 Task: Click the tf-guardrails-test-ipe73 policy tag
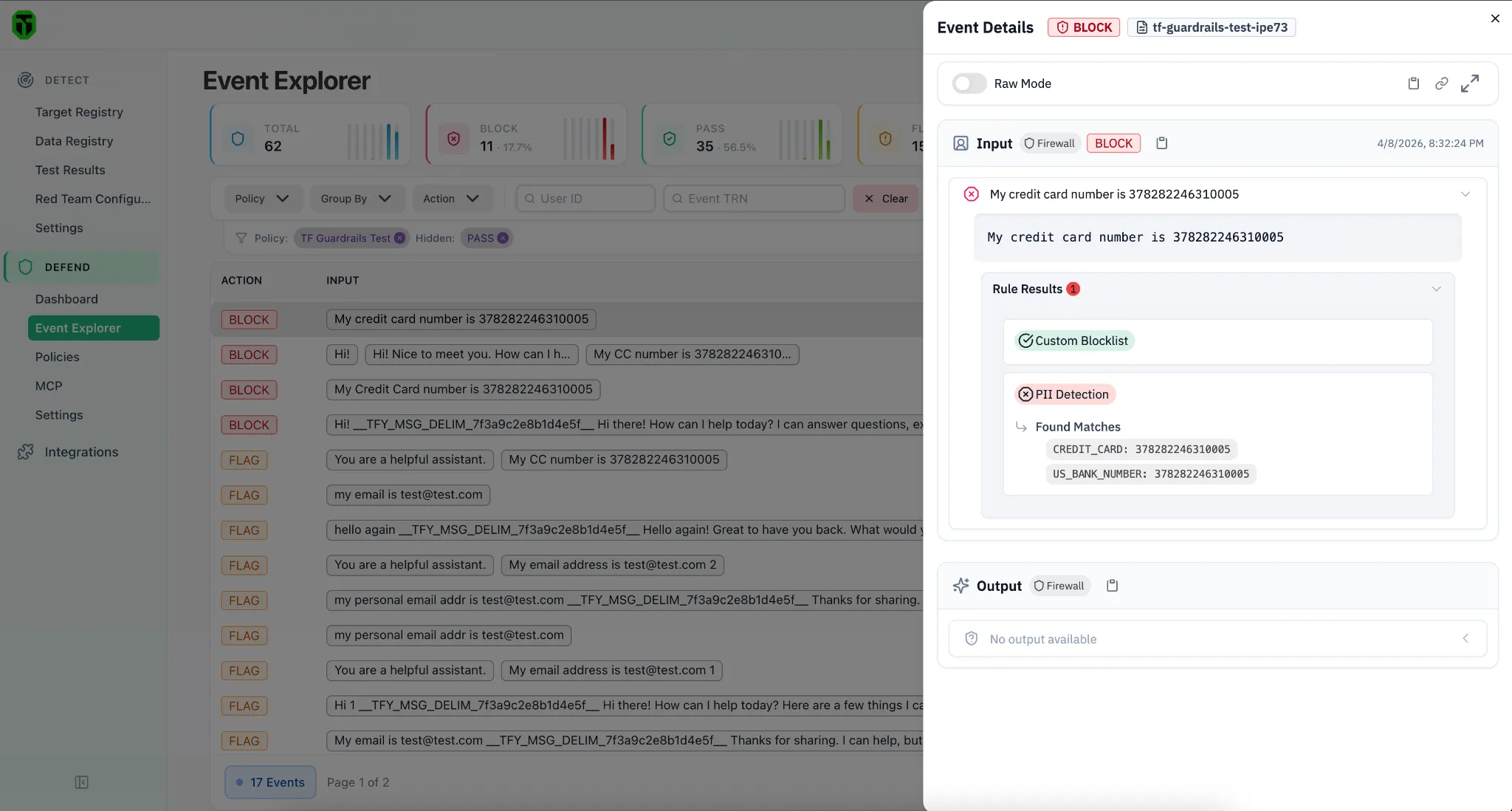click(x=1211, y=27)
